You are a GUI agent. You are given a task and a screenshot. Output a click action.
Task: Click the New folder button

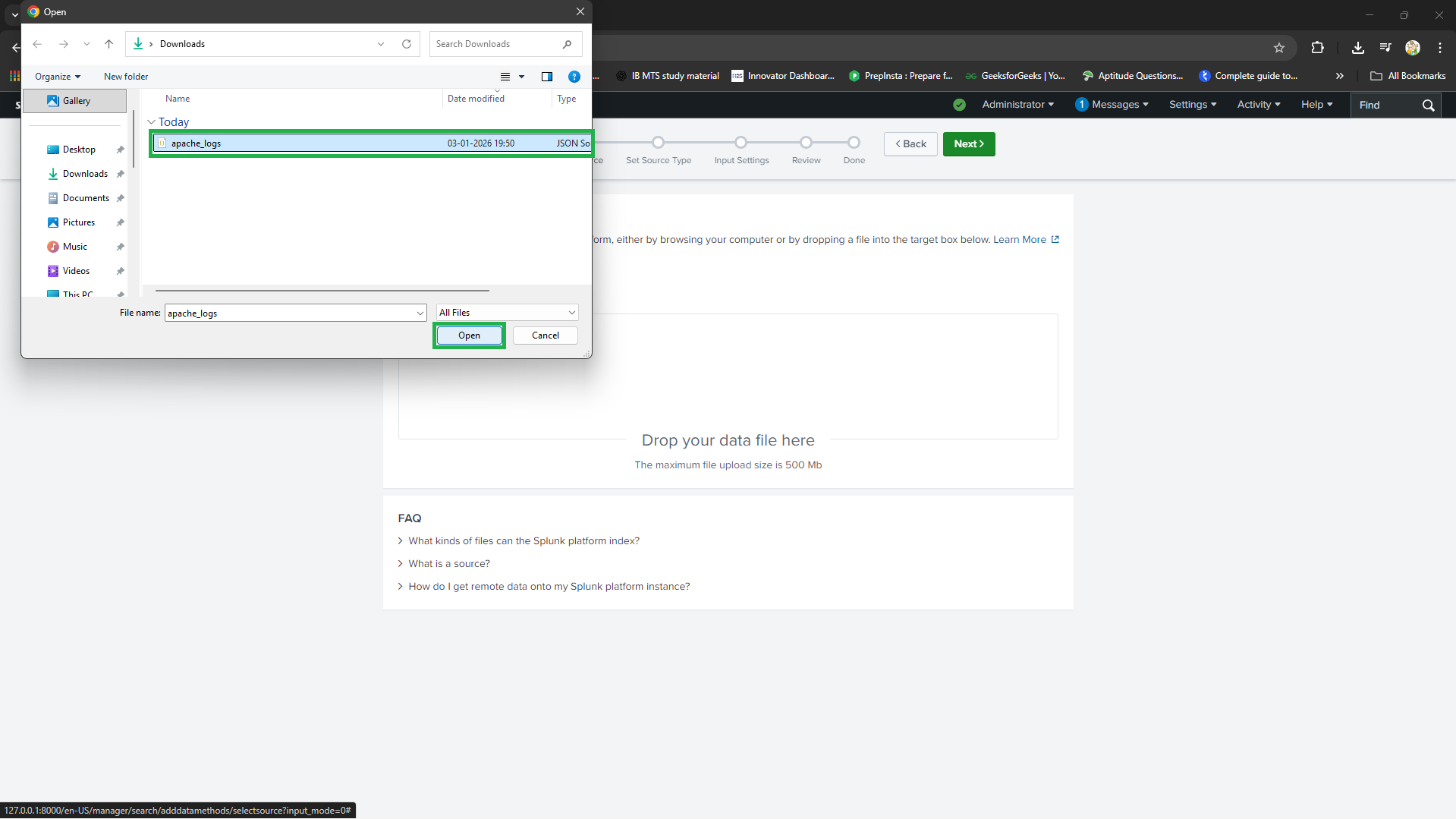coord(126,77)
